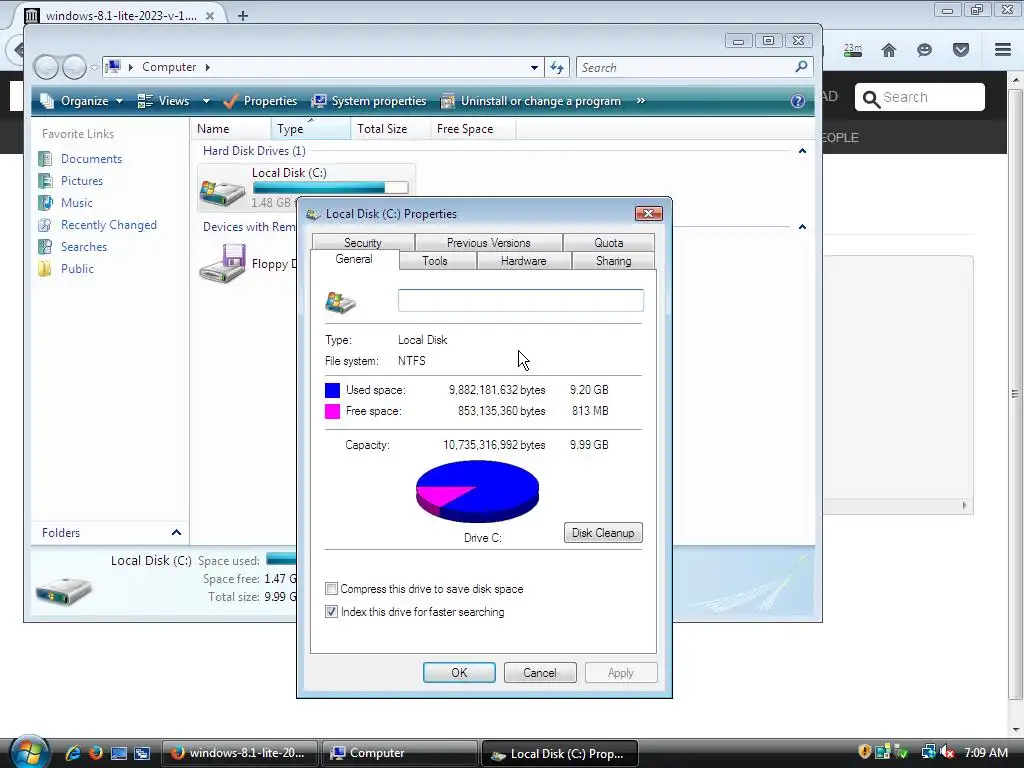Open Searches in Favorite Links
This screenshot has height=768, width=1024.
click(x=84, y=247)
